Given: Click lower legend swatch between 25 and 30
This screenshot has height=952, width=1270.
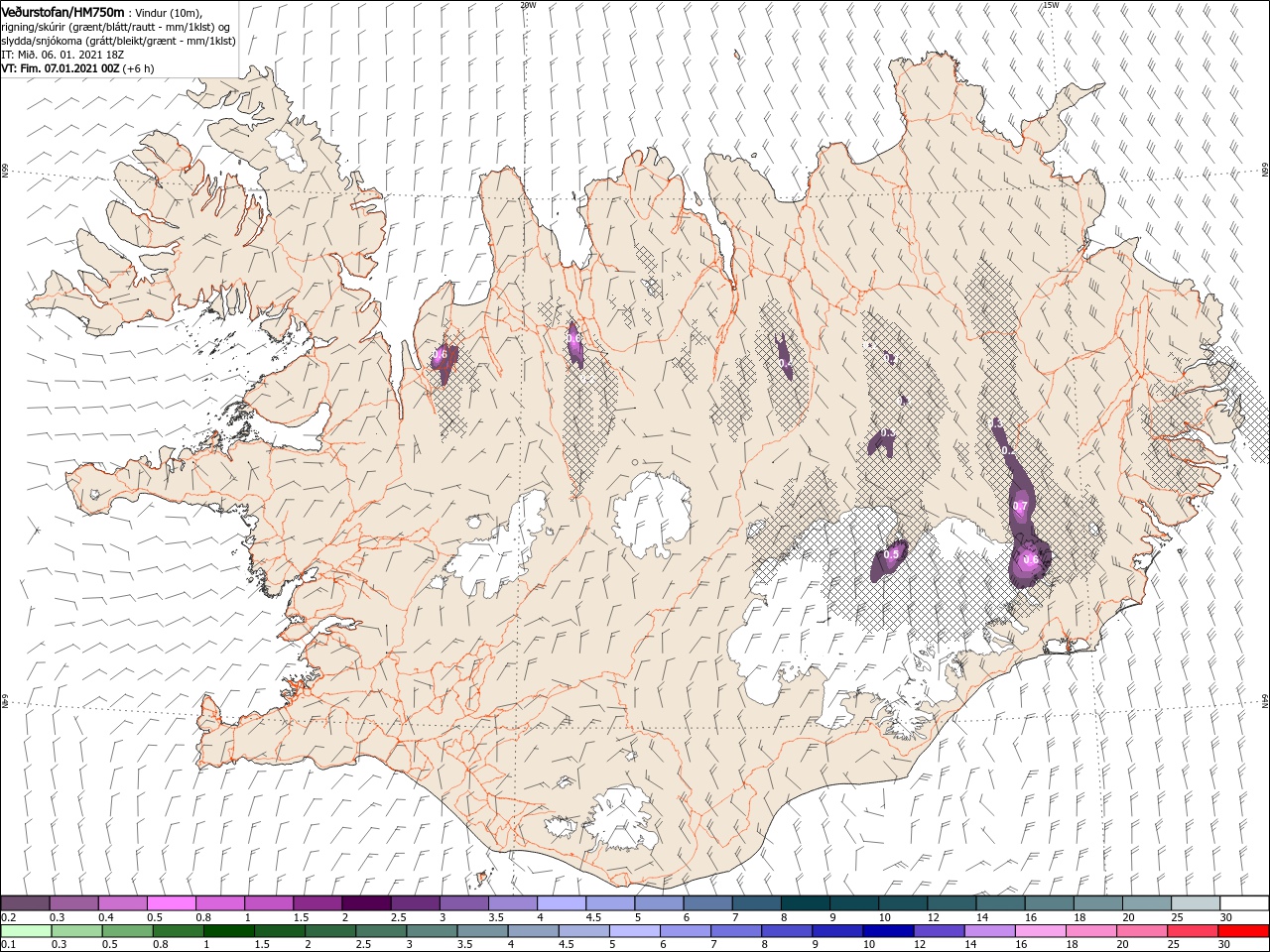Looking at the screenshot, I should [1193, 931].
